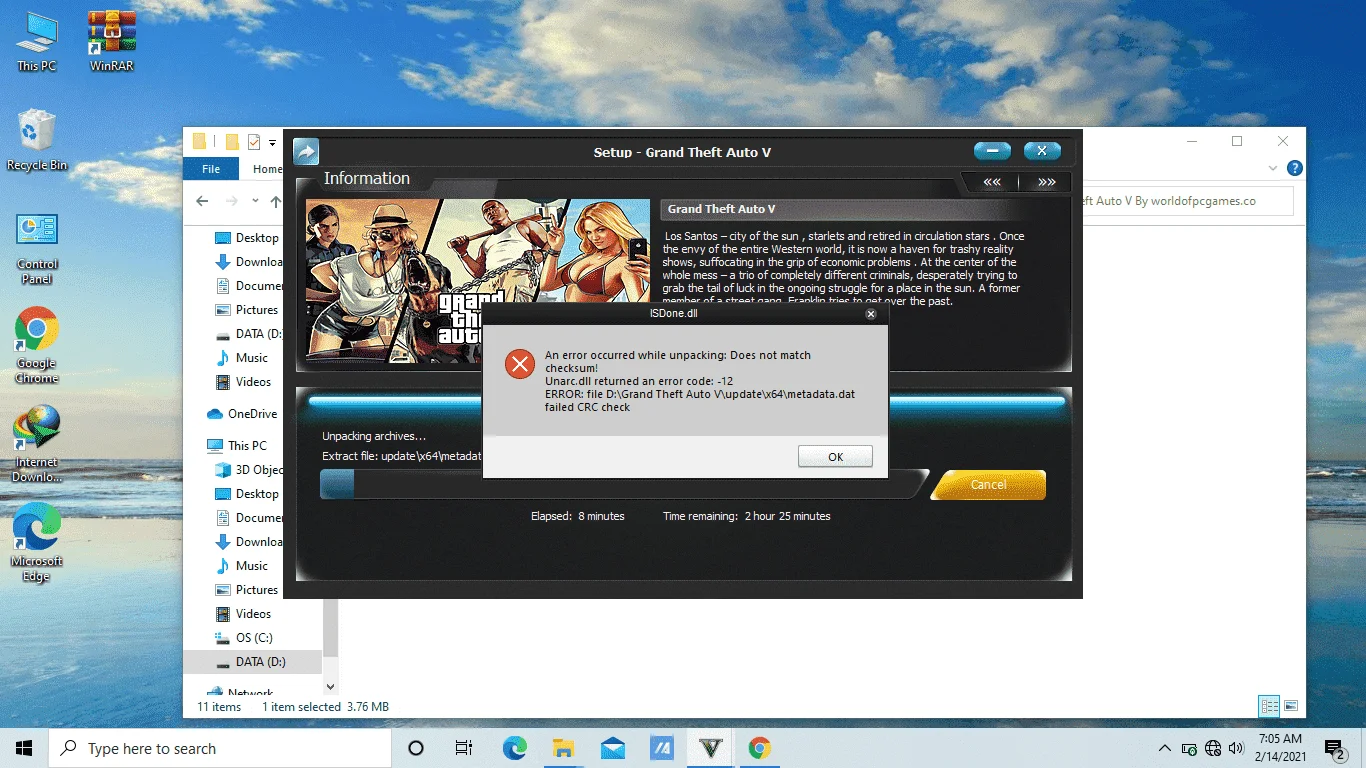Click the Windows Start button

(x=24, y=748)
